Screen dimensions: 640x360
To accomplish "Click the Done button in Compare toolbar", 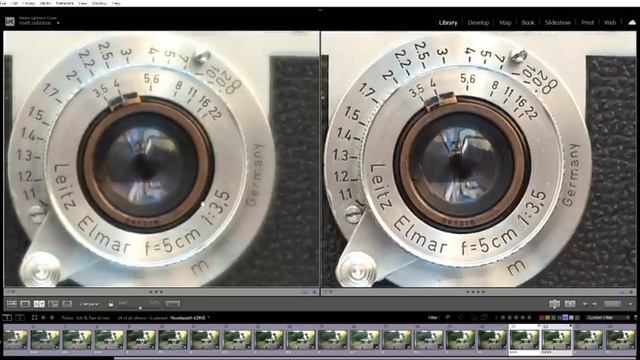I will tap(612, 304).
